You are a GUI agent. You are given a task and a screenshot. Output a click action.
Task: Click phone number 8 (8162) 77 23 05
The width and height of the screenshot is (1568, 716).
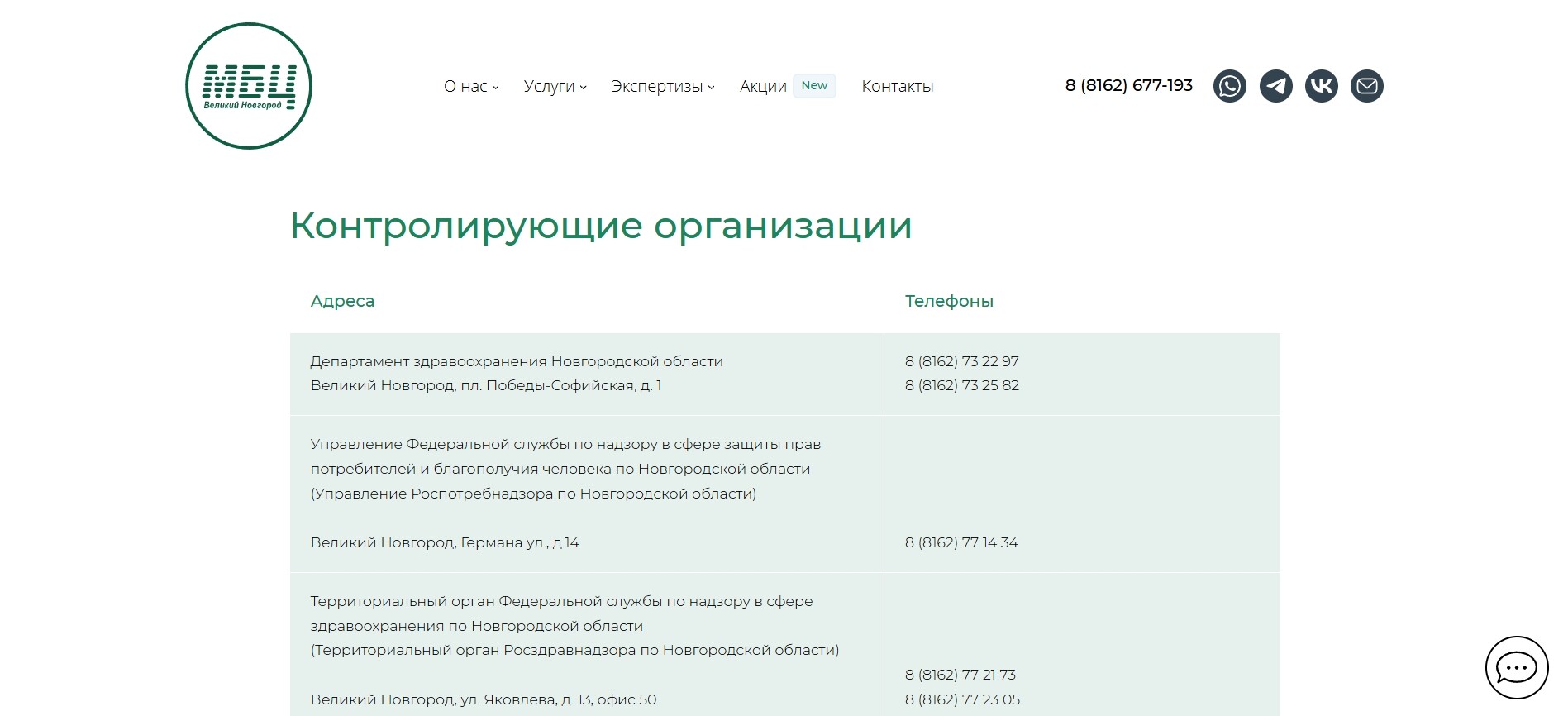click(x=962, y=699)
